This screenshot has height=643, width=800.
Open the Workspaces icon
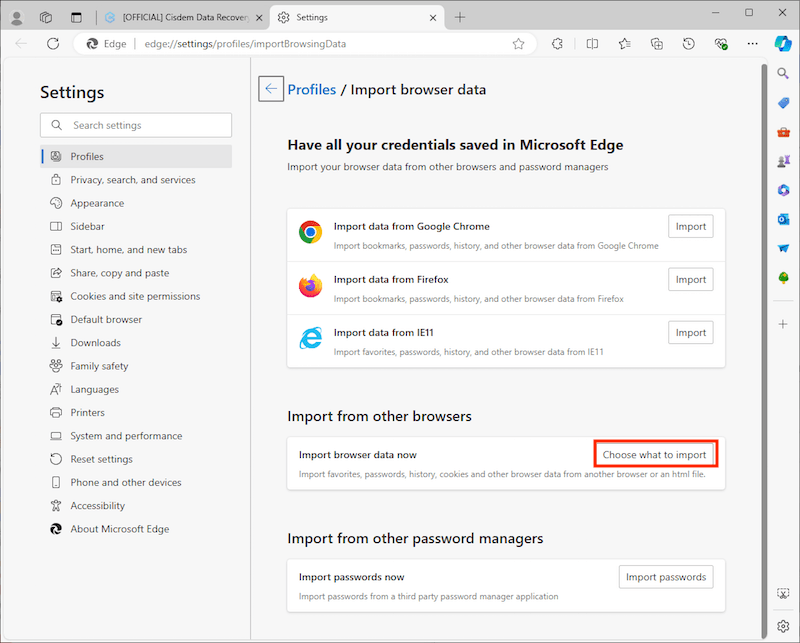click(x=46, y=17)
